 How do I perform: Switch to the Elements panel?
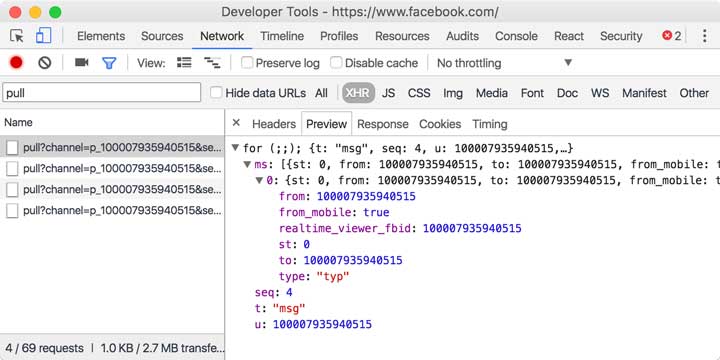[x=101, y=36]
